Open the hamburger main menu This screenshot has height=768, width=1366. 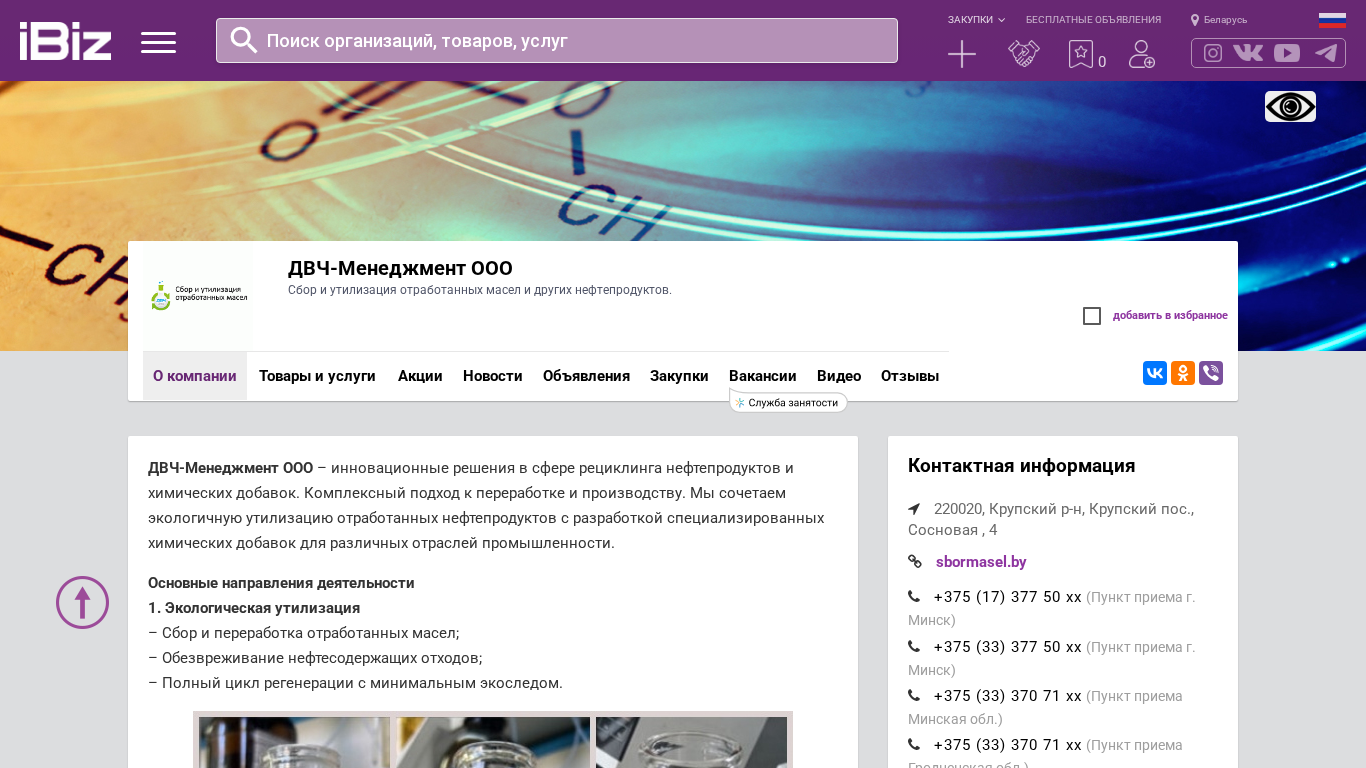click(158, 42)
